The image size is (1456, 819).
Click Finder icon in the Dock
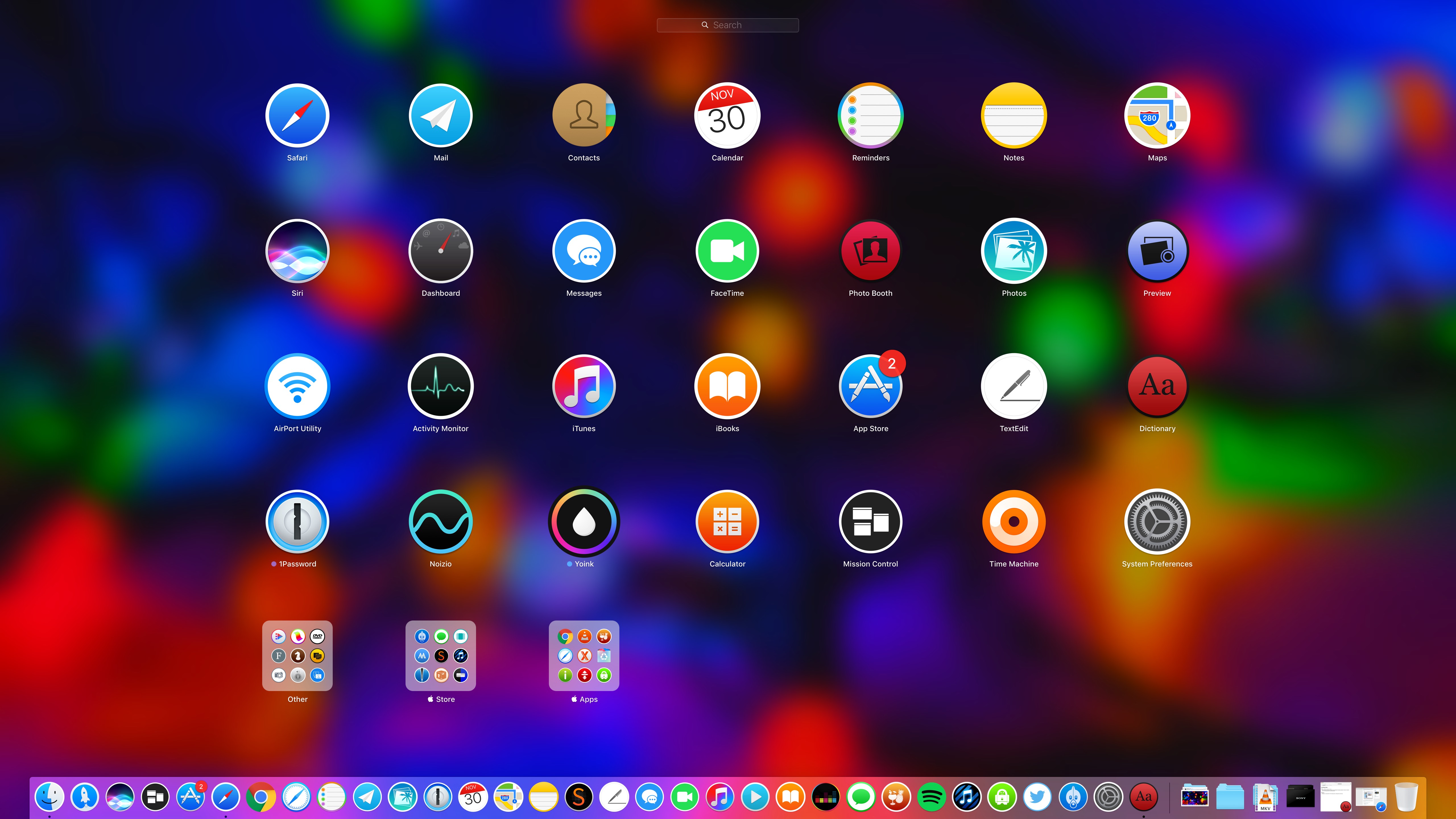50,797
